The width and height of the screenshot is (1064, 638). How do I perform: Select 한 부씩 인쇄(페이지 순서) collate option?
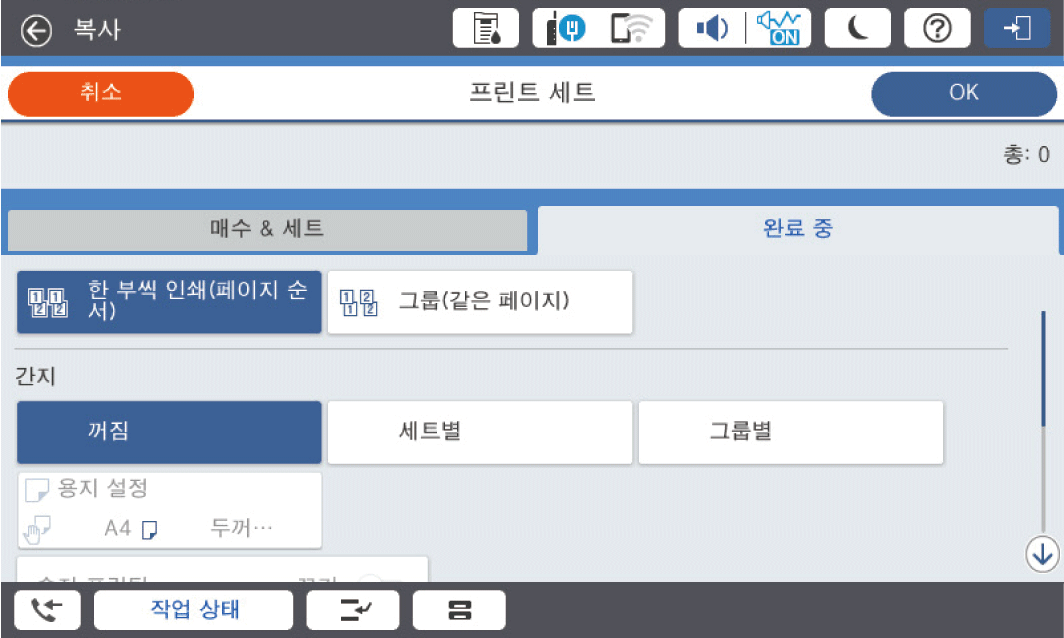169,302
